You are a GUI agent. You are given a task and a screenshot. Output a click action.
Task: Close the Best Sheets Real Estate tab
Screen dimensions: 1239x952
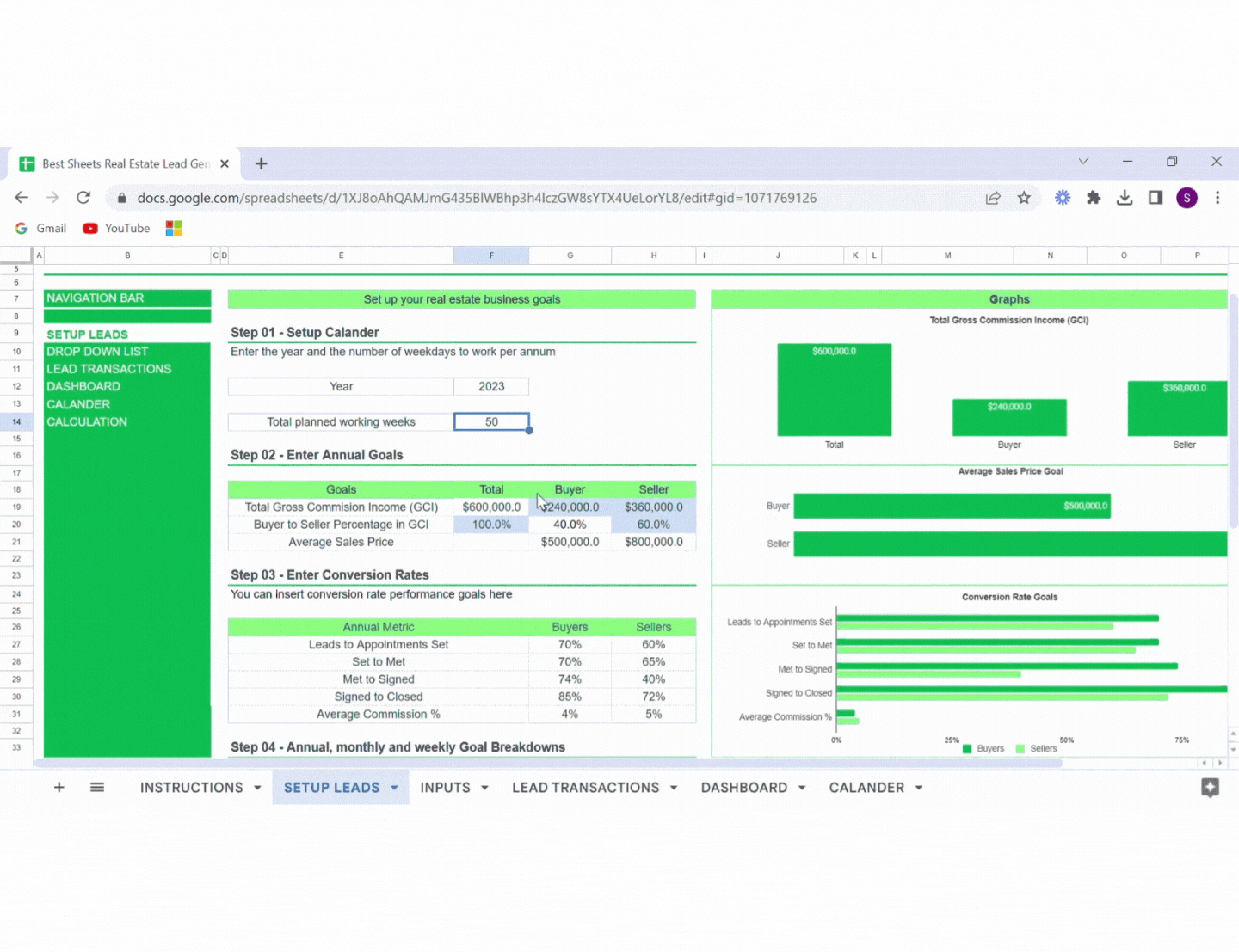[225, 163]
